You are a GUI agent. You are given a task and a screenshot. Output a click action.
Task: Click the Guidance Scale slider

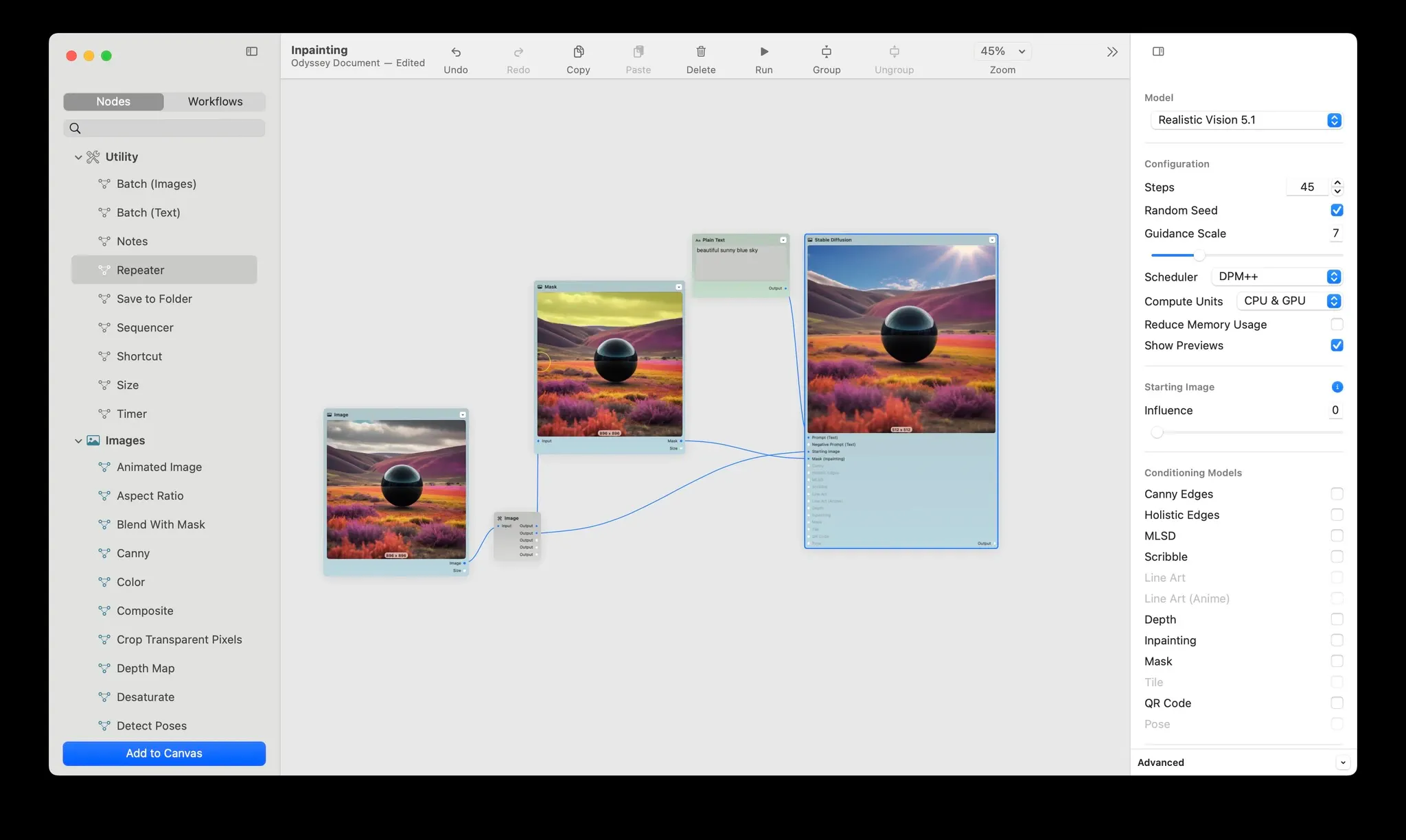(1247, 255)
